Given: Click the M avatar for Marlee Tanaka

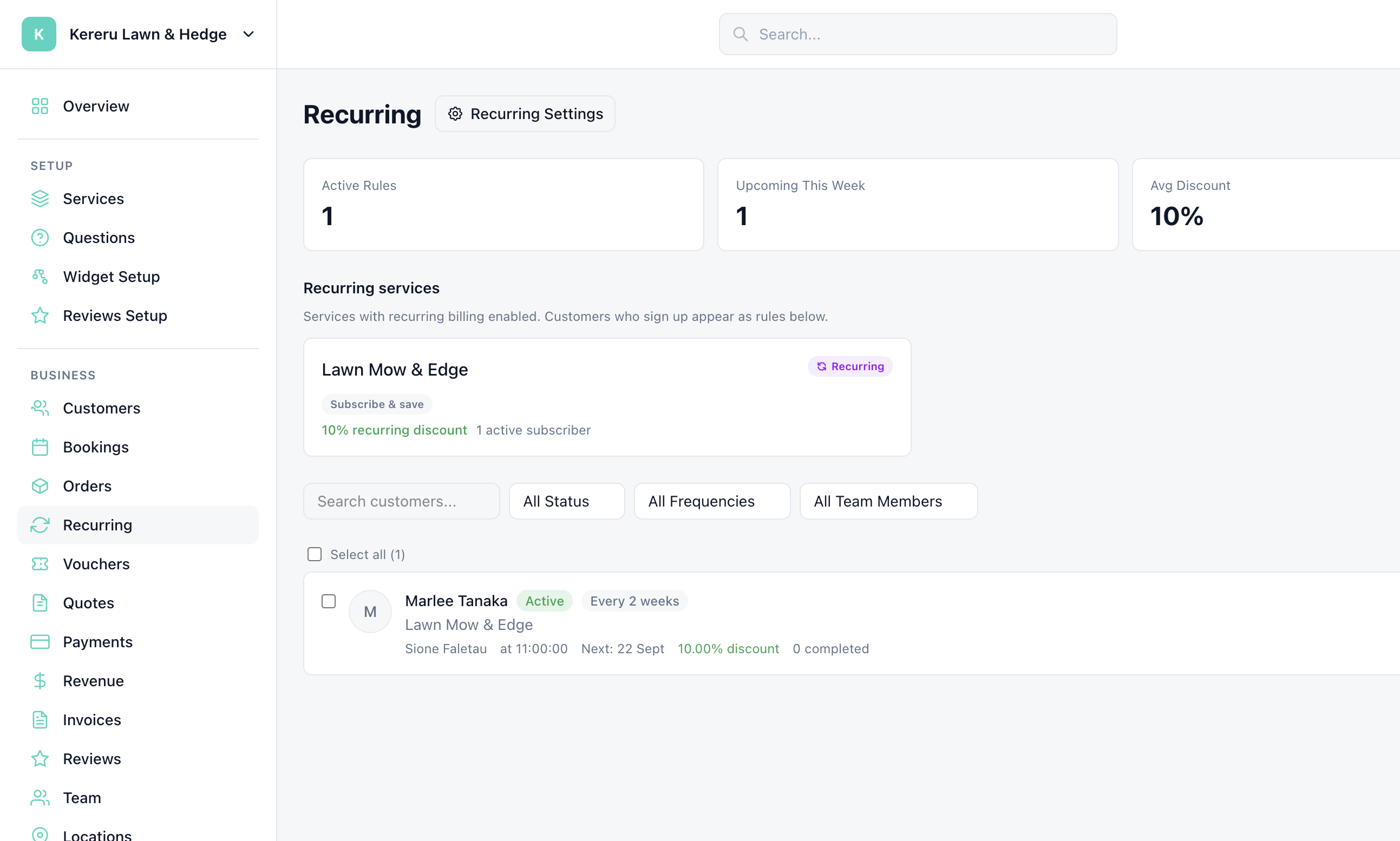Looking at the screenshot, I should (x=370, y=612).
